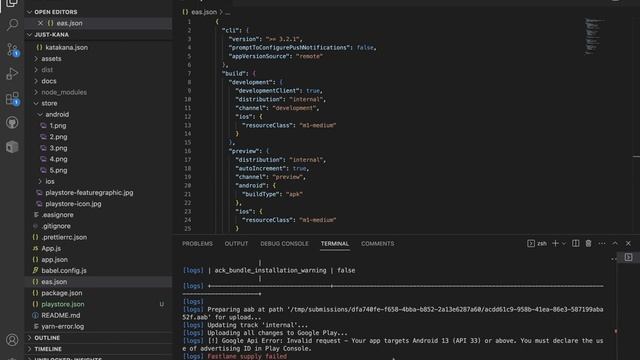
Task: Open the .easignore file
Action: coord(57,215)
